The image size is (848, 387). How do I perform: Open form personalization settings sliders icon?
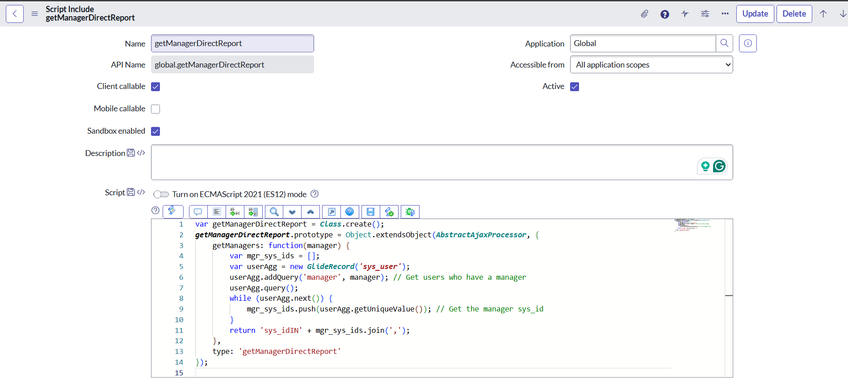(x=705, y=14)
